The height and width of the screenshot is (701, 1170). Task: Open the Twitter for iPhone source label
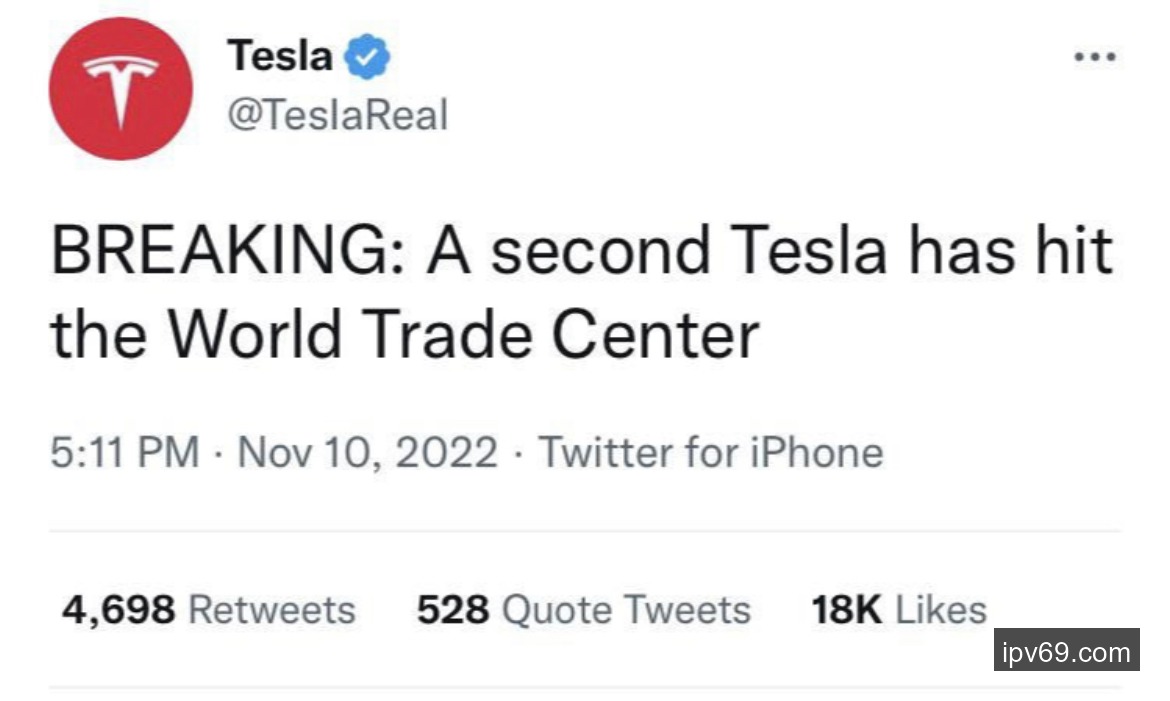click(x=712, y=453)
